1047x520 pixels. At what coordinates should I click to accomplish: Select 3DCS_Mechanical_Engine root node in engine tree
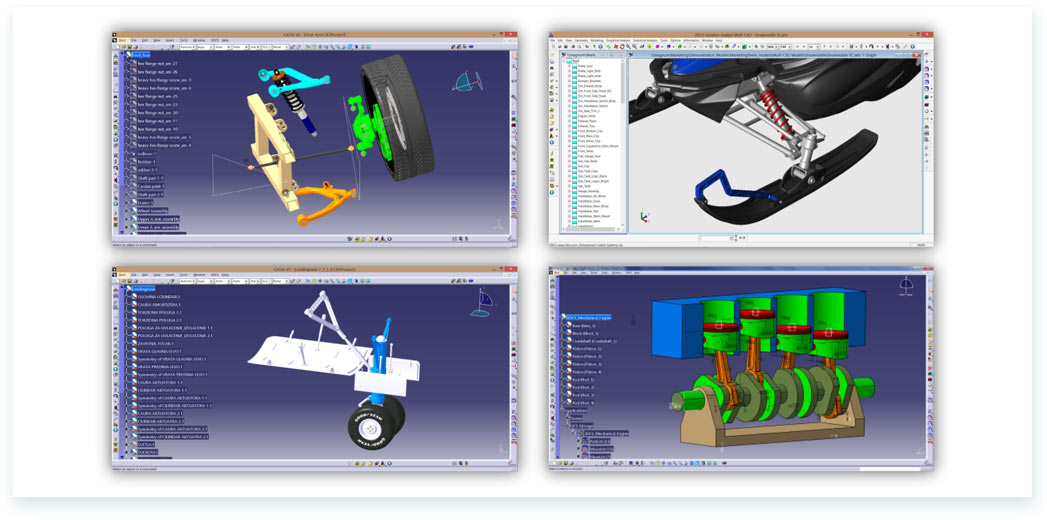click(x=588, y=317)
